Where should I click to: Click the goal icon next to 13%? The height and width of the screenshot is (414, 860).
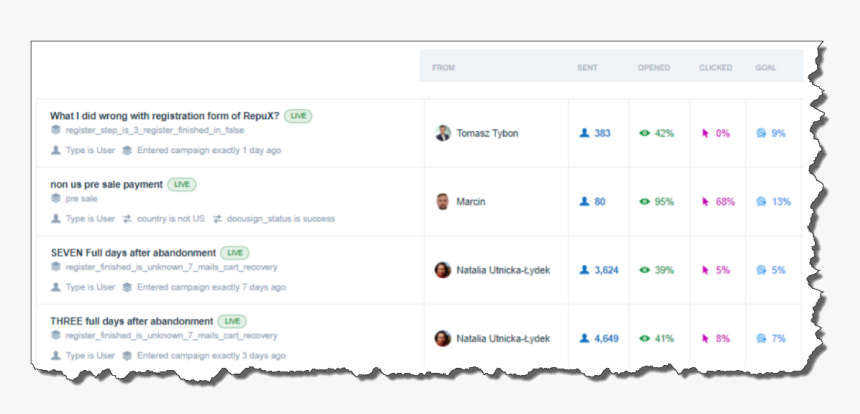pos(762,201)
